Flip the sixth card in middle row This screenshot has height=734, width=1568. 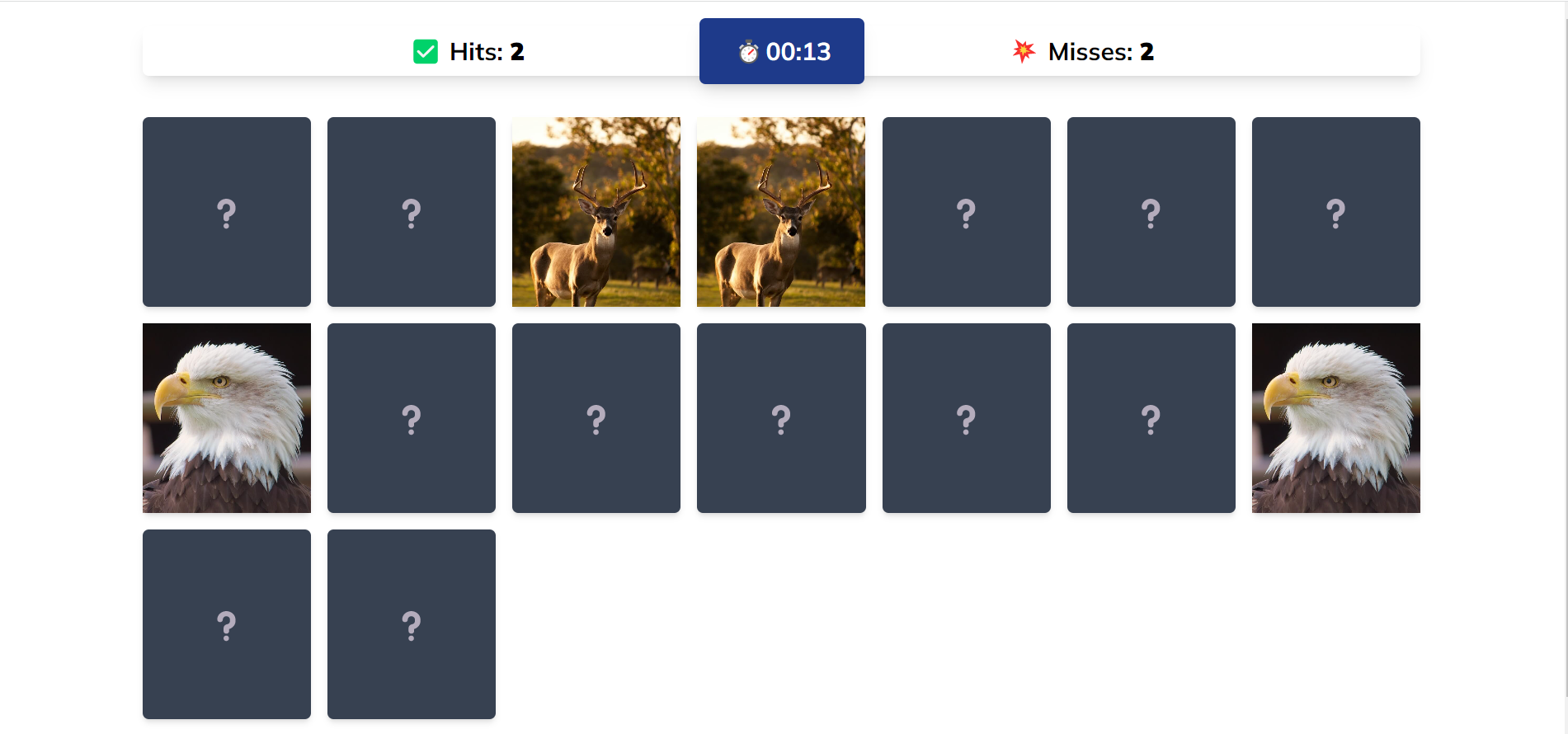1151,418
